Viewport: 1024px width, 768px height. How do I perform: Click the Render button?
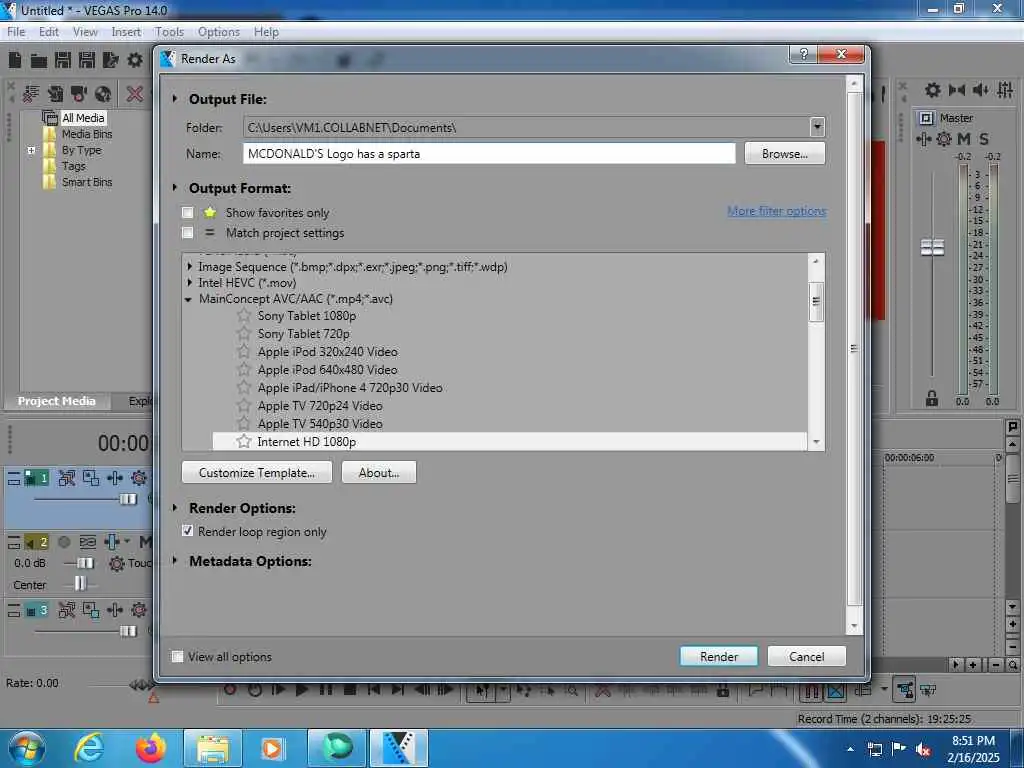tap(718, 656)
